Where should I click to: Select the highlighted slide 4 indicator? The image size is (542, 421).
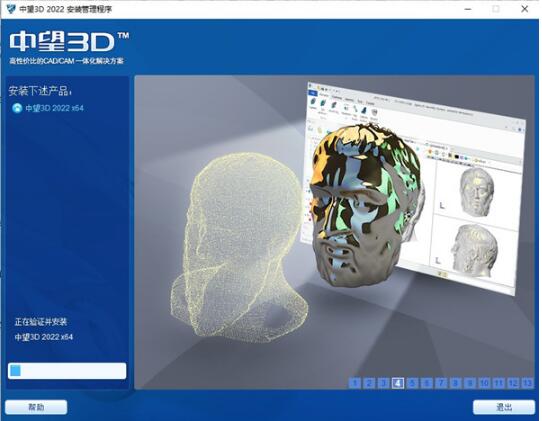(x=398, y=383)
